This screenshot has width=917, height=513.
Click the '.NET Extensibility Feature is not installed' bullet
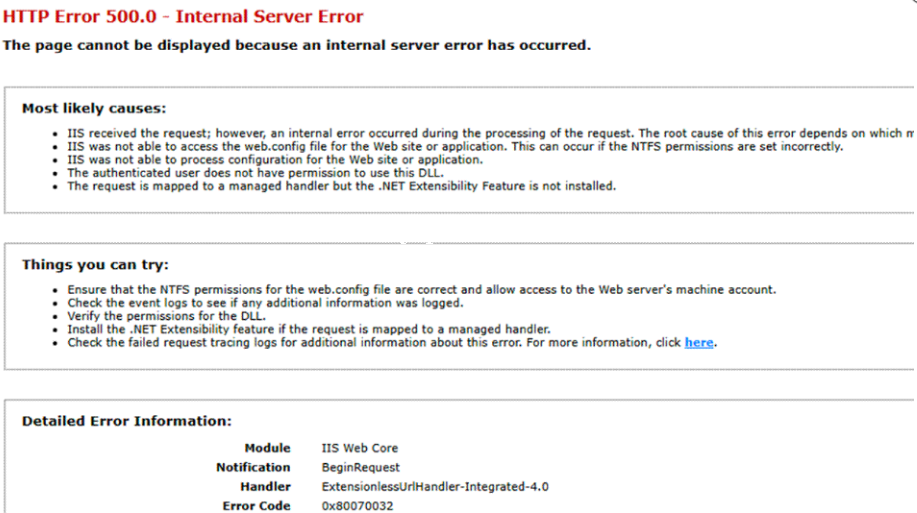[341, 185]
